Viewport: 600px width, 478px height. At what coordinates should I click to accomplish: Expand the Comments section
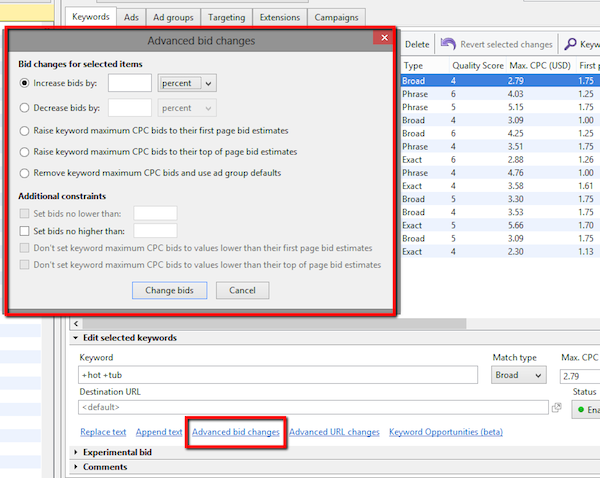pyautogui.click(x=78, y=466)
